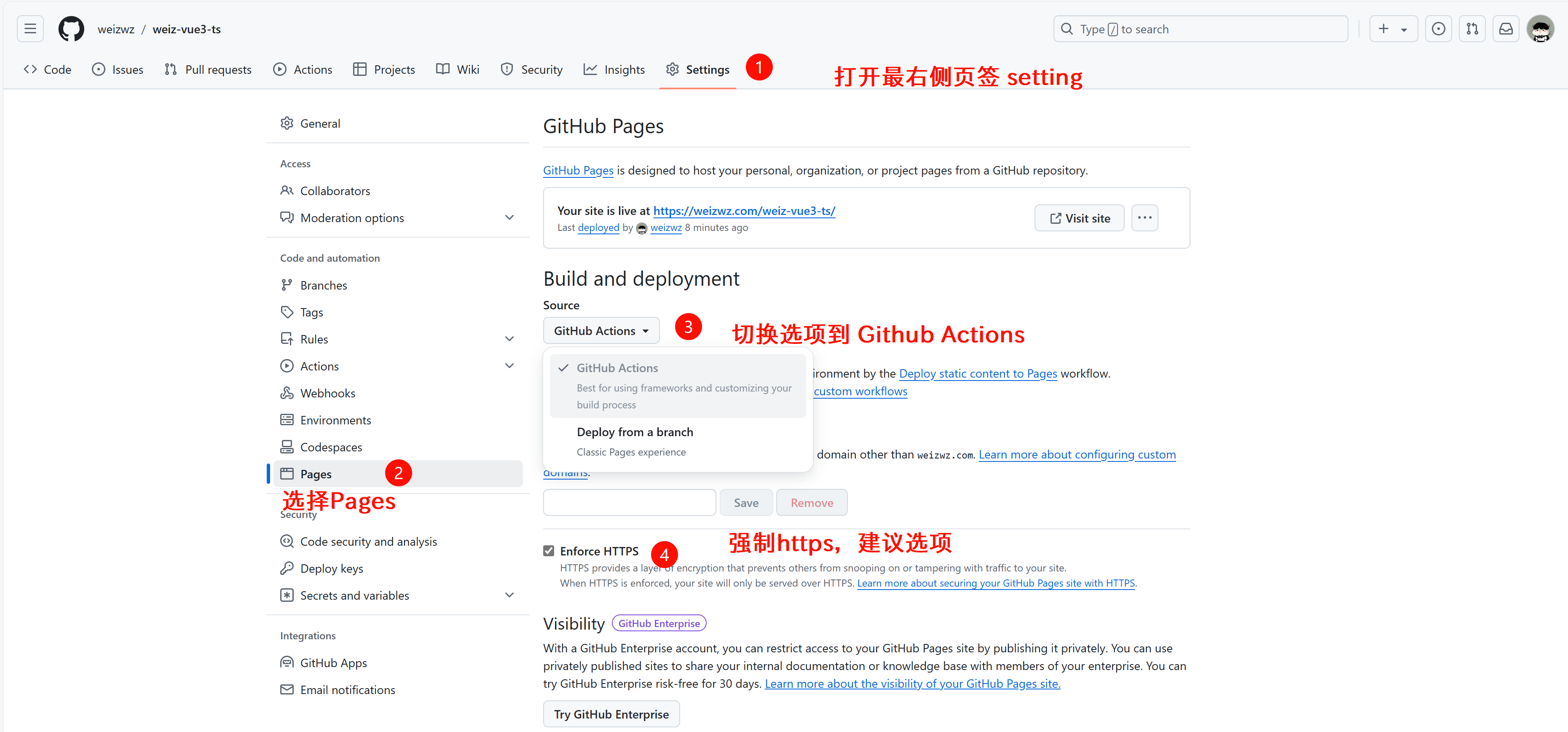
Task: Open Email notifications settings
Action: pos(348,689)
